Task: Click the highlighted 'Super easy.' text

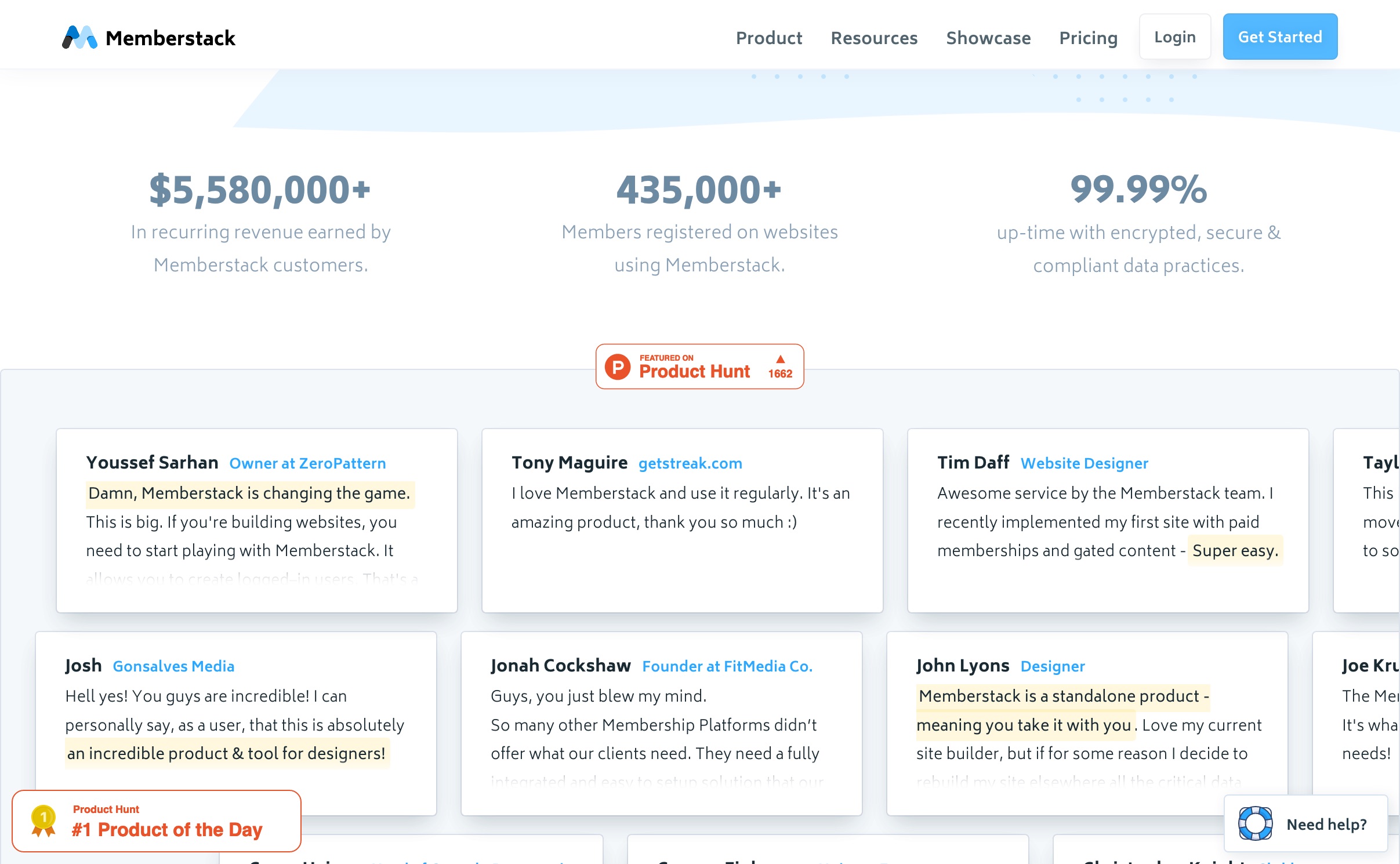Action: pos(1235,550)
